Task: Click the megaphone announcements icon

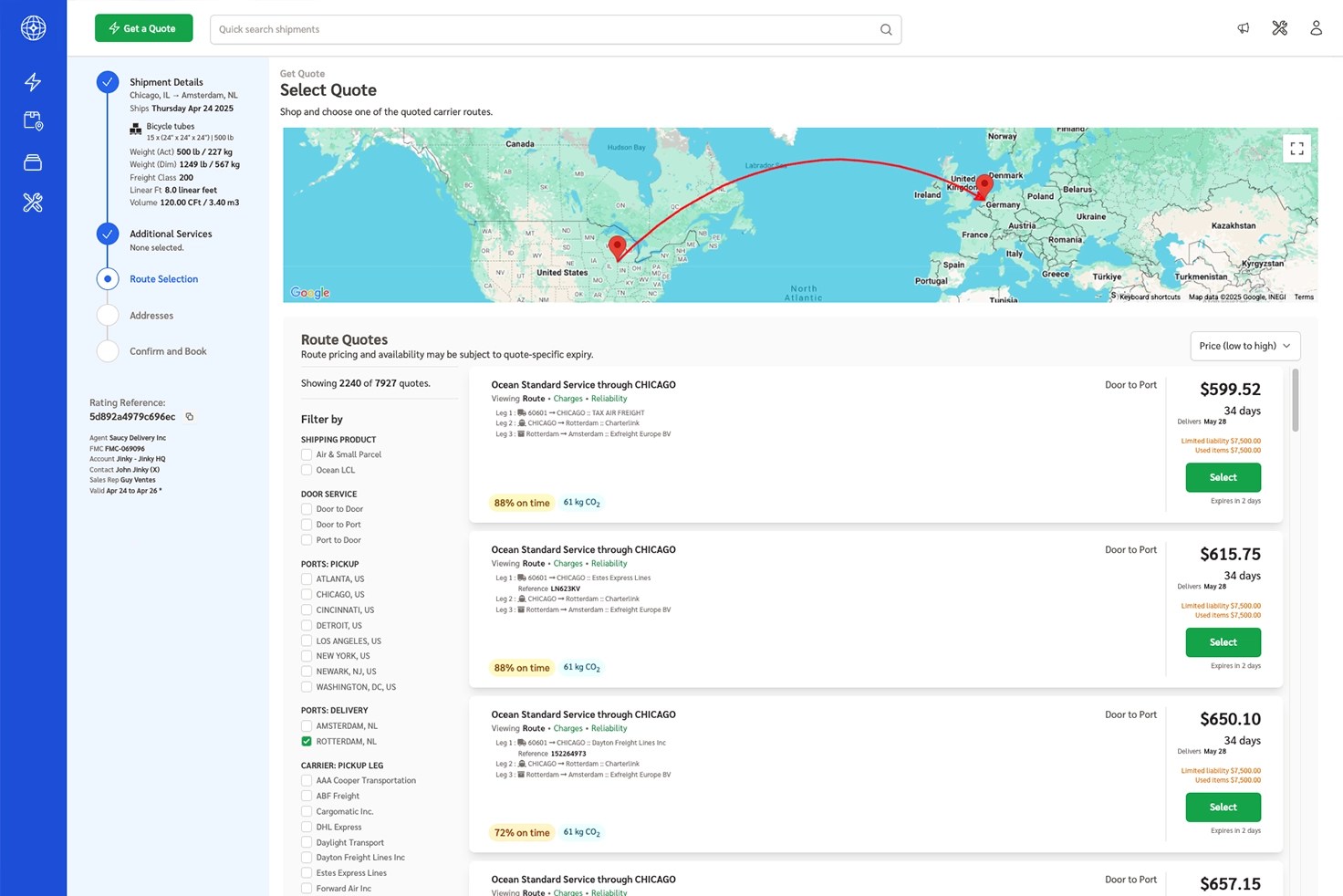Action: coord(1244,28)
